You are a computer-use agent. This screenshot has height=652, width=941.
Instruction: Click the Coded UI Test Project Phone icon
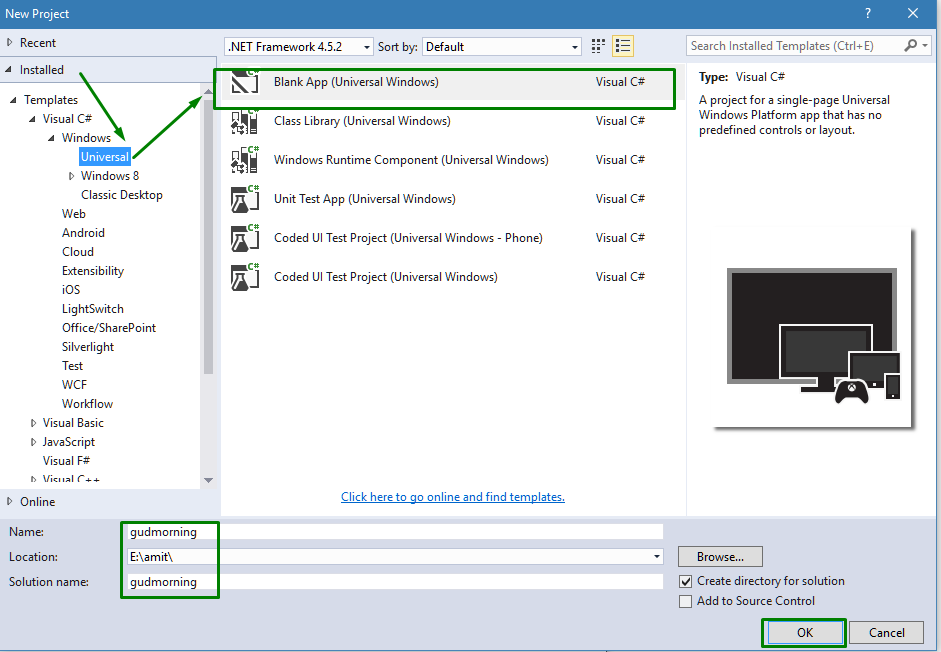pyautogui.click(x=245, y=238)
